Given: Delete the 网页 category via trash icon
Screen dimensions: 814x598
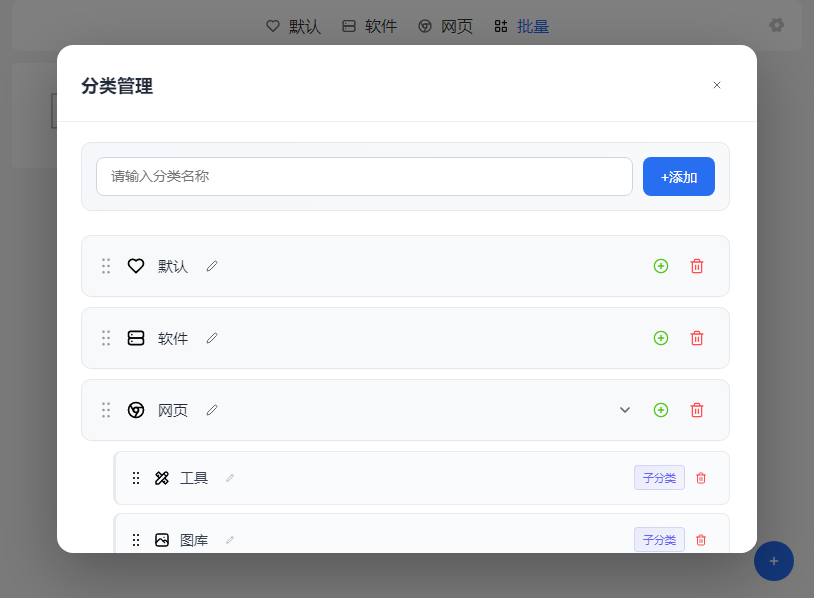Looking at the screenshot, I should (x=697, y=410).
